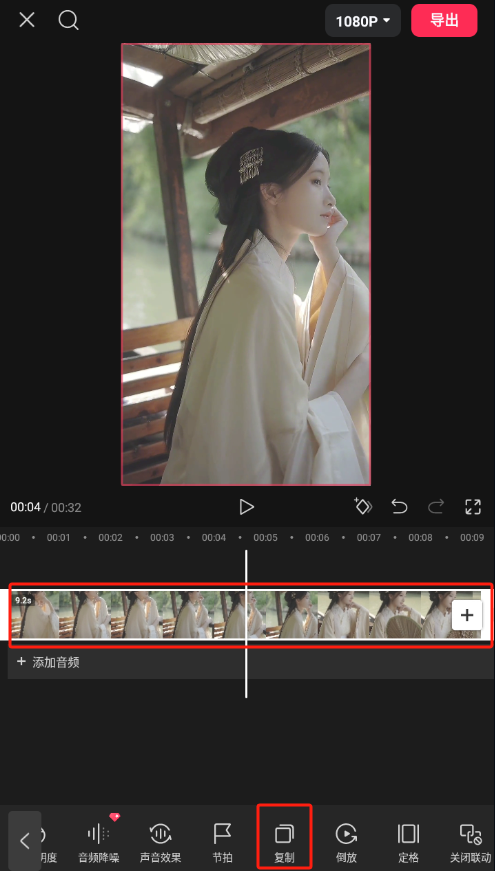Viewport: 495px width, 871px height.
Task: Toggle fullscreen preview mode
Action: tap(473, 506)
